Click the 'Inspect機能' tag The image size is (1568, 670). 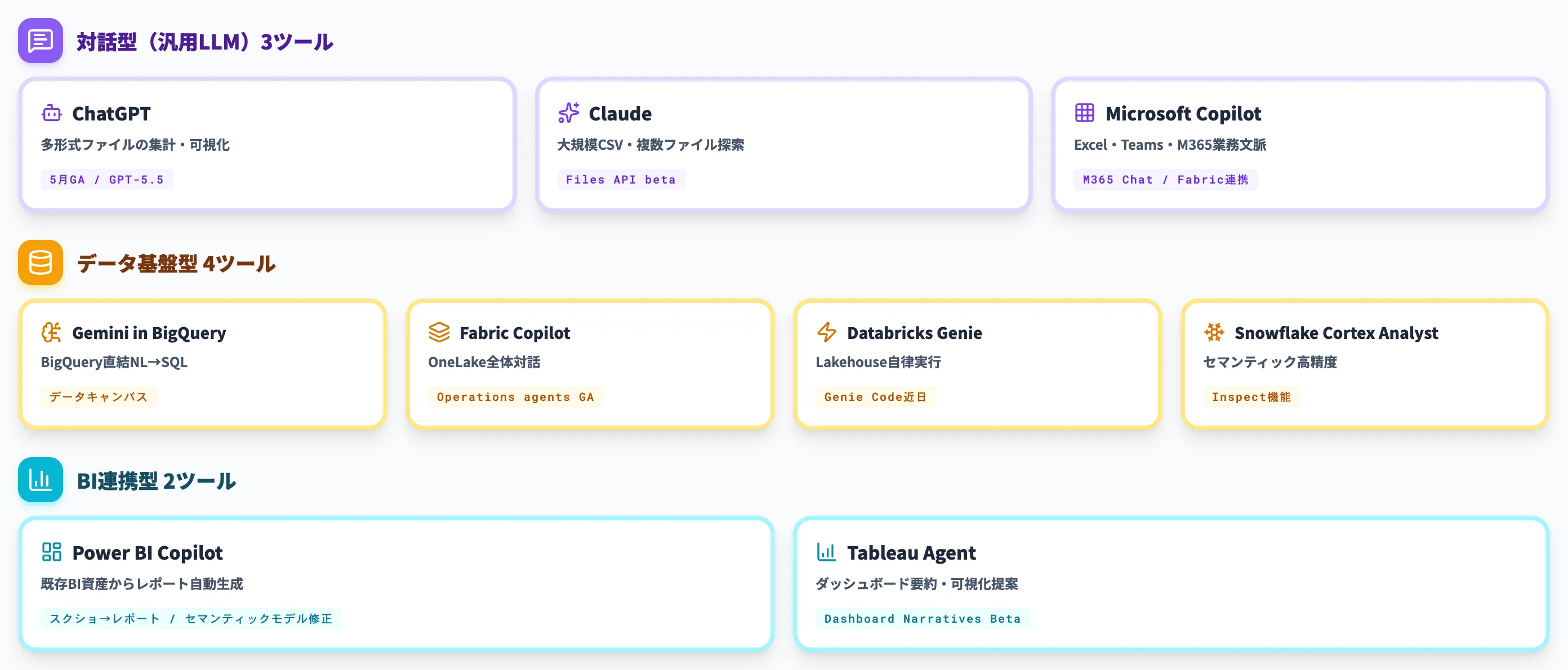point(1251,397)
